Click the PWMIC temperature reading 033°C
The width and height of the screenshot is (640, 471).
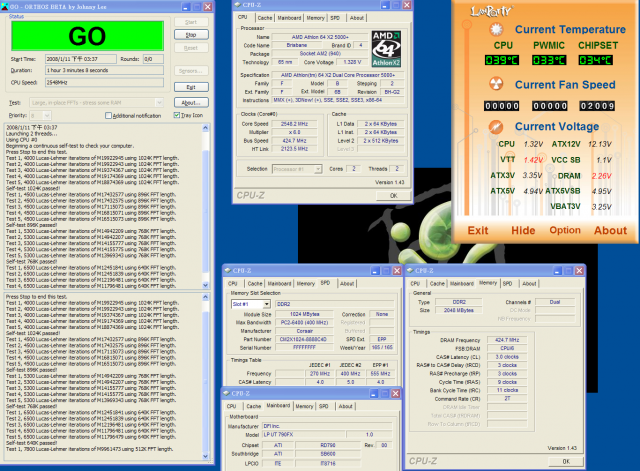pos(549,60)
